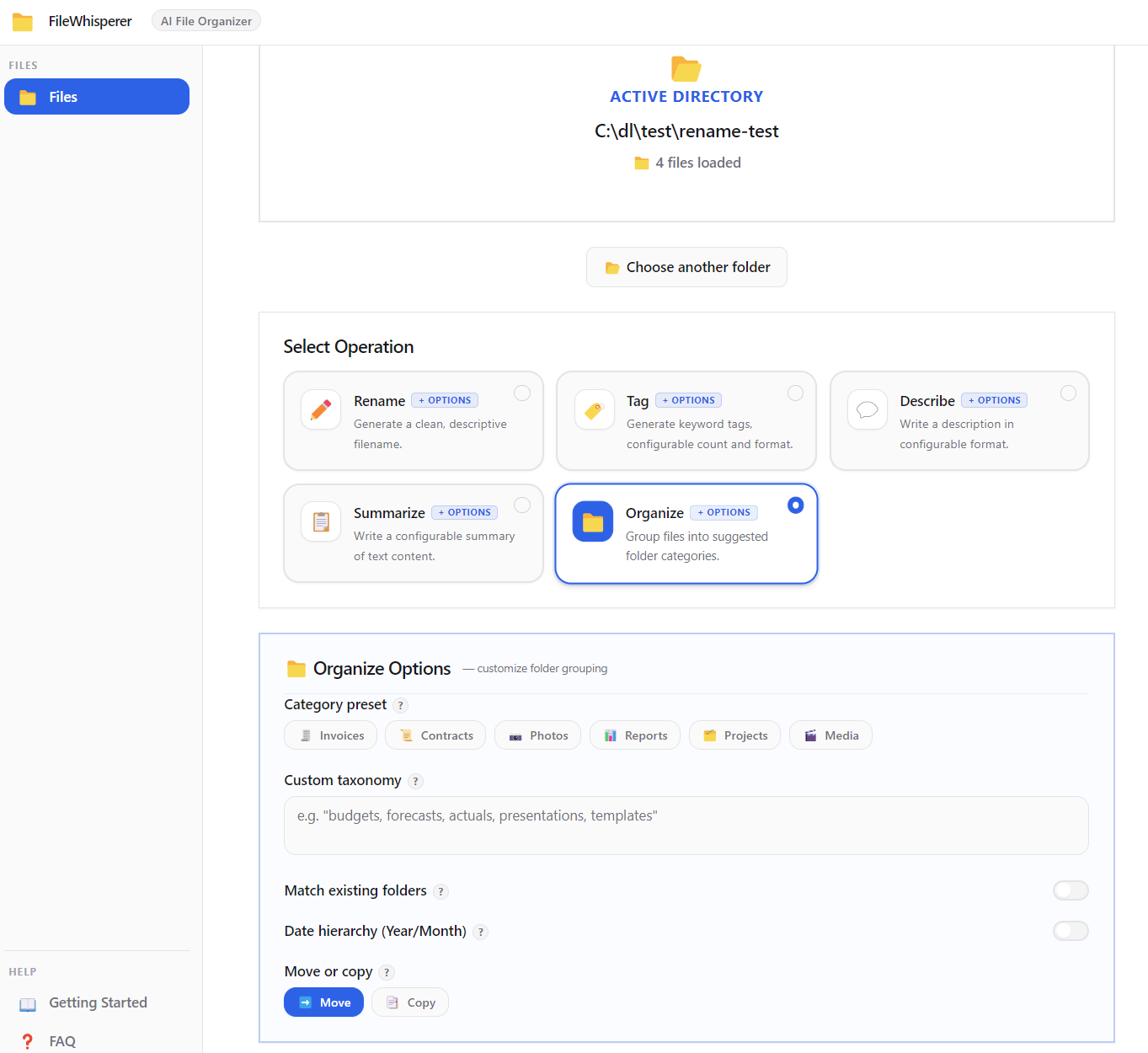This screenshot has height=1053, width=1148.
Task: Click the directory path C:\dl\test\rename-test
Action: coord(686,131)
